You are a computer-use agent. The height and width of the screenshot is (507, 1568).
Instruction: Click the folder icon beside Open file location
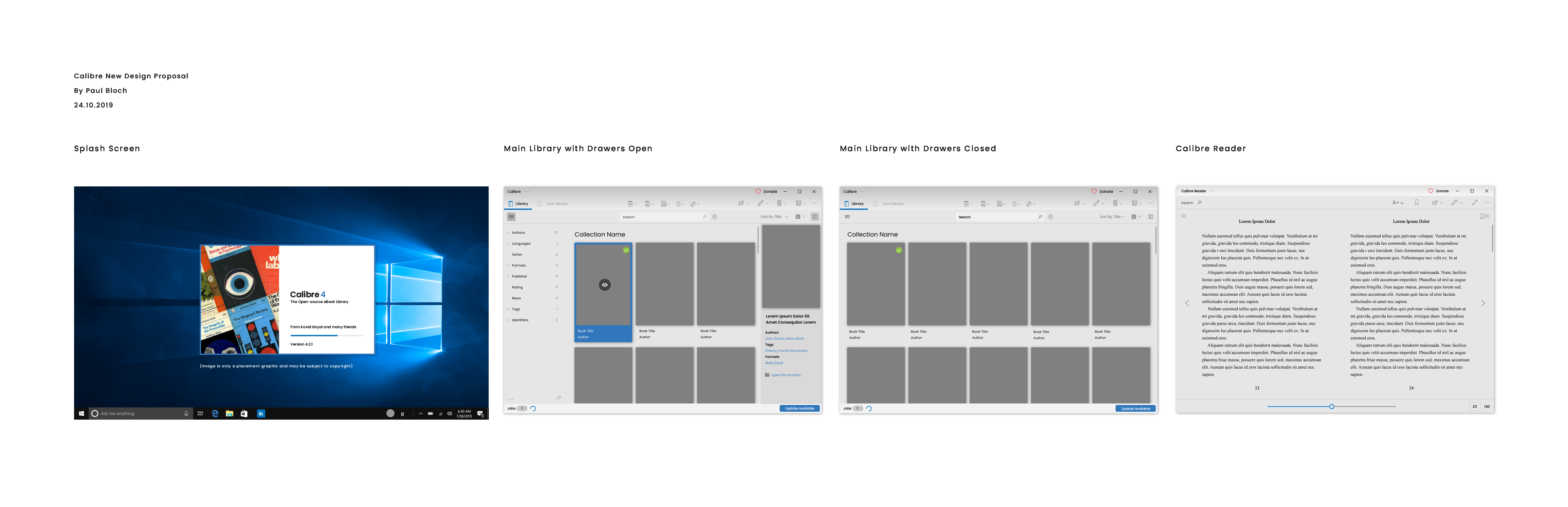(767, 375)
